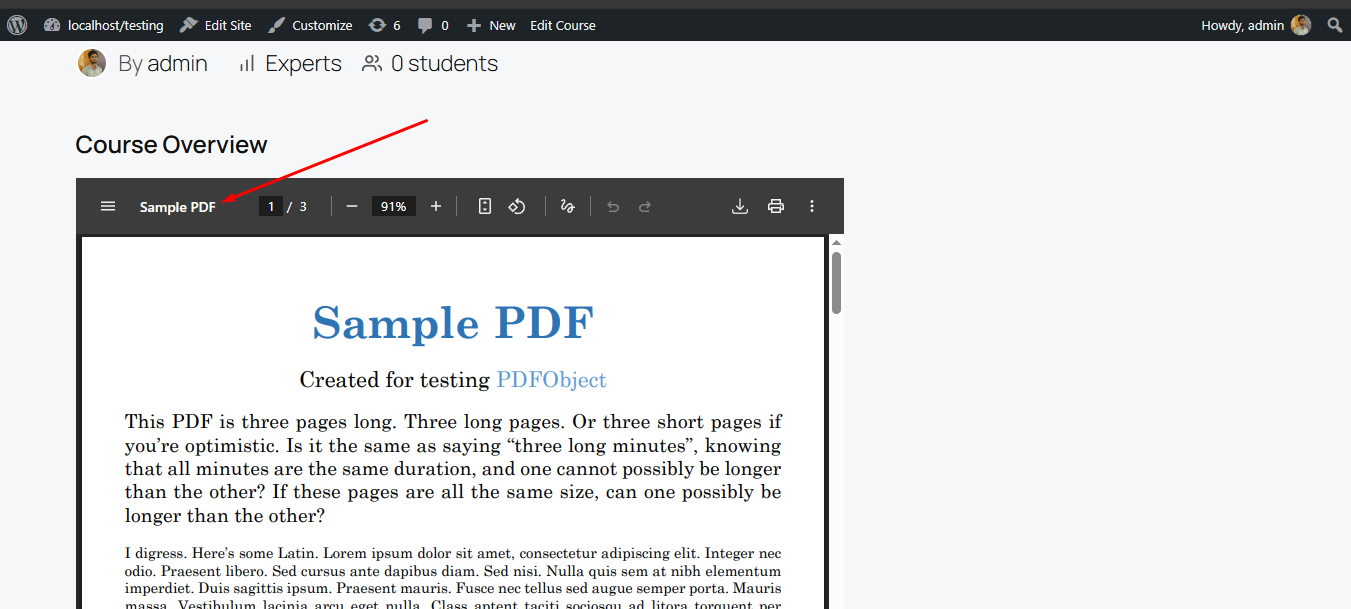Click the students people icon
Viewport: 1351px width, 609px height.
(372, 63)
